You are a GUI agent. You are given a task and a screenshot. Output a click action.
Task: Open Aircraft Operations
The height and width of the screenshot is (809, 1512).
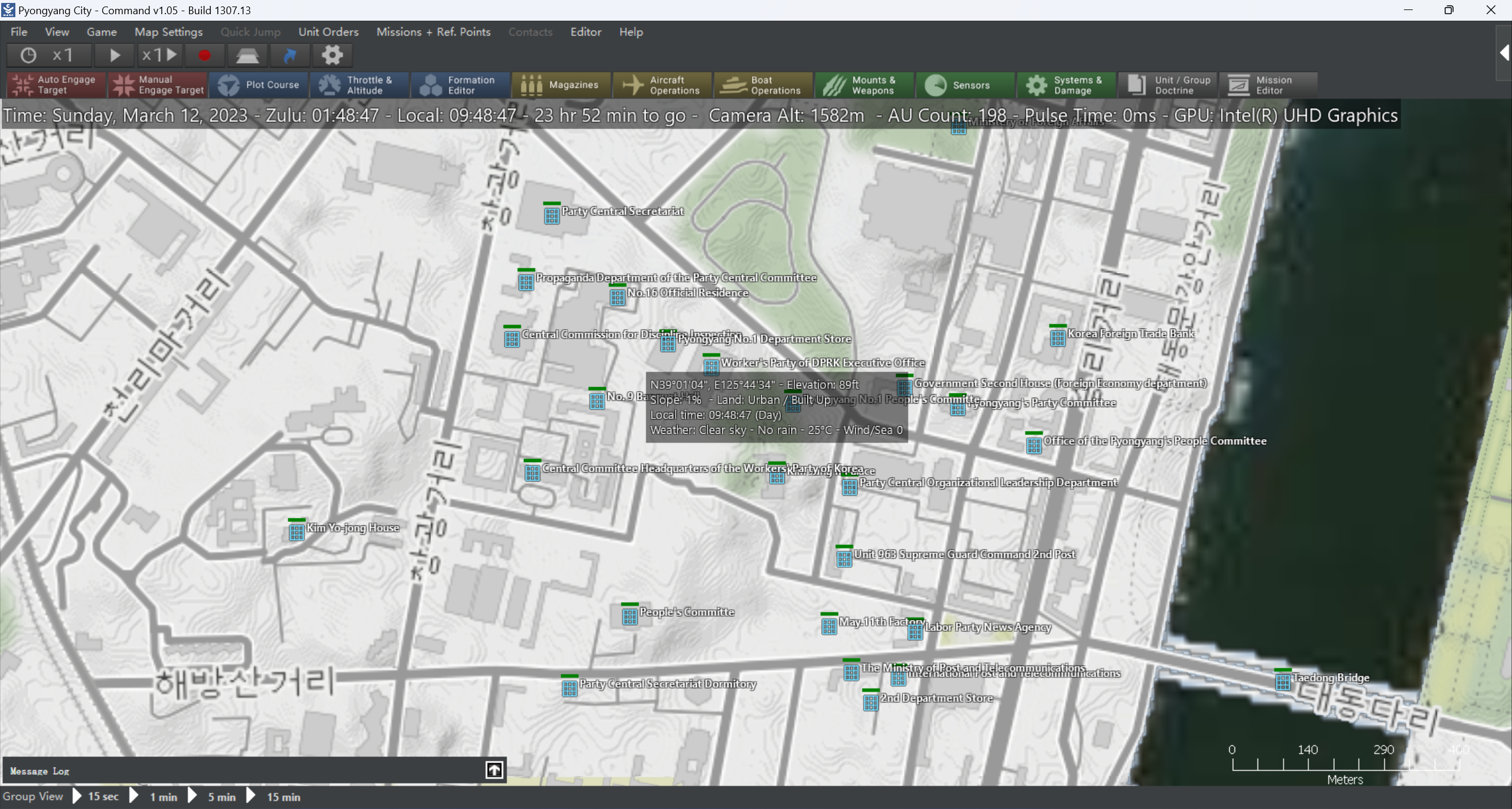[662, 85]
